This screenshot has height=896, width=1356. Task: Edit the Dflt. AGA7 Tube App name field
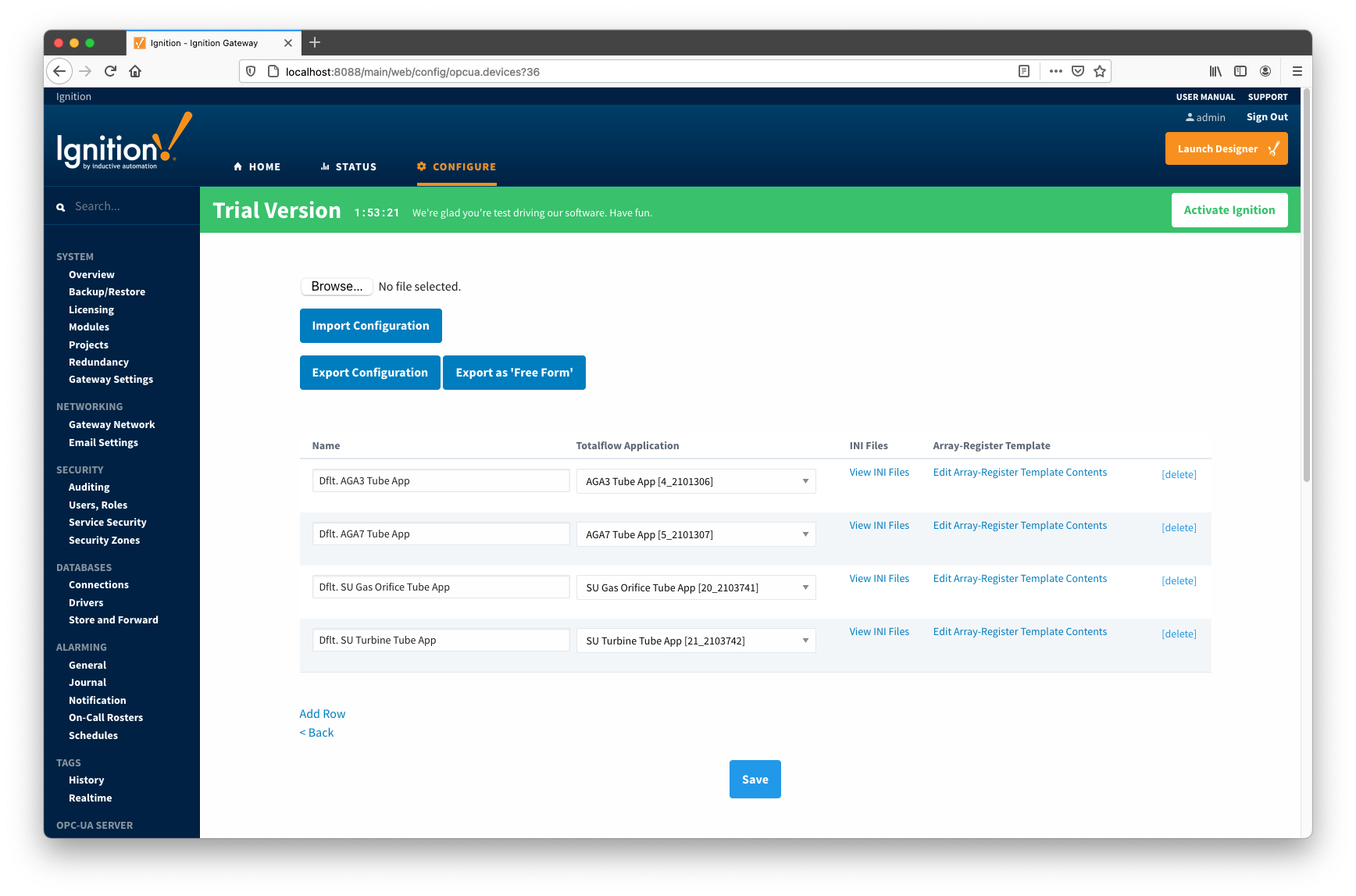pos(441,534)
